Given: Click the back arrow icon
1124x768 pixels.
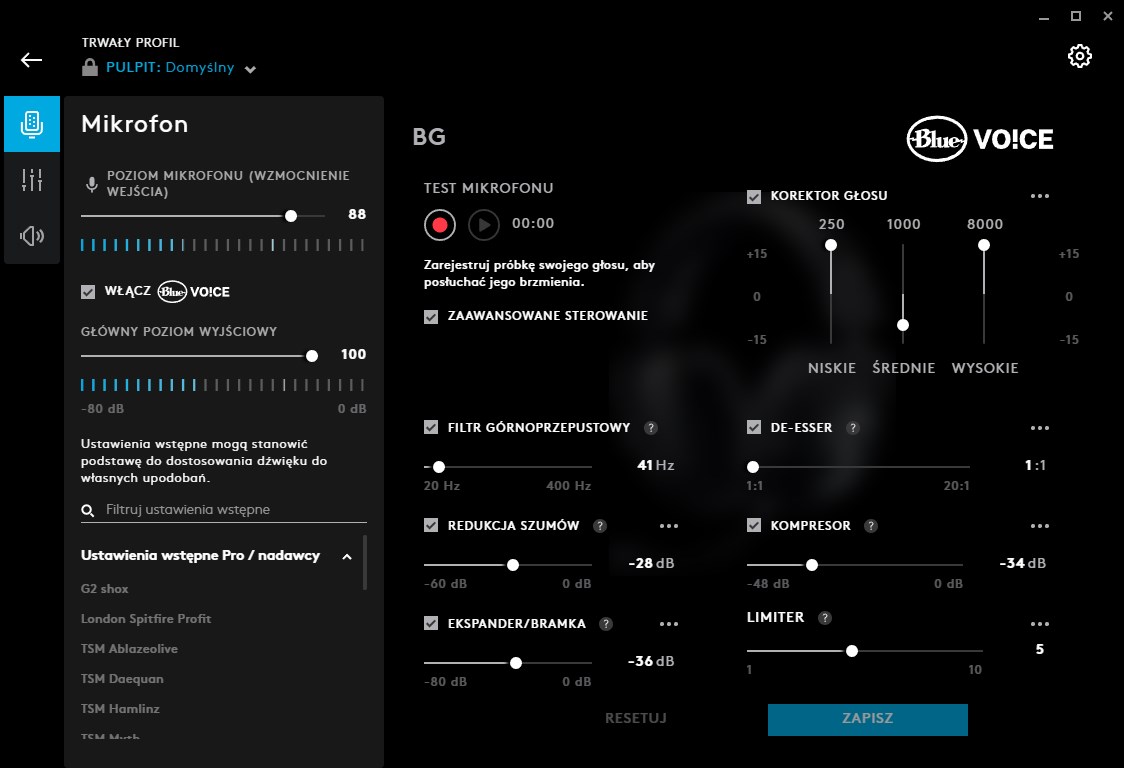Looking at the screenshot, I should tap(32, 60).
